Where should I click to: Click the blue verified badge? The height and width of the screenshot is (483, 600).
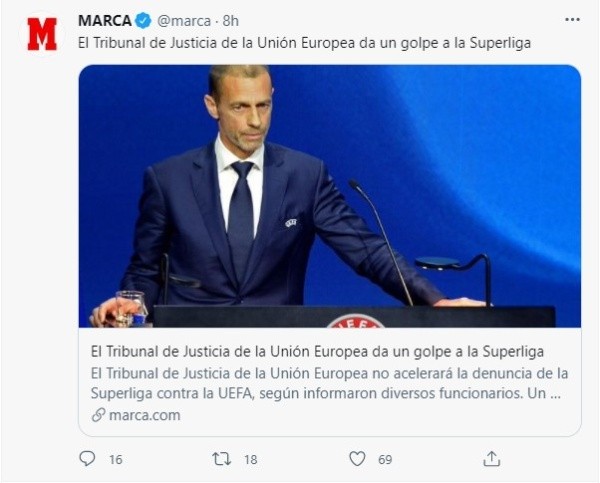pyautogui.click(x=144, y=20)
